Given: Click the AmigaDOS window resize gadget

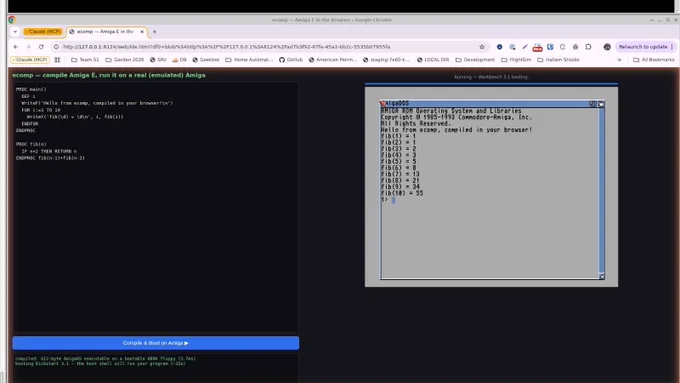Looking at the screenshot, I should pos(602,276).
